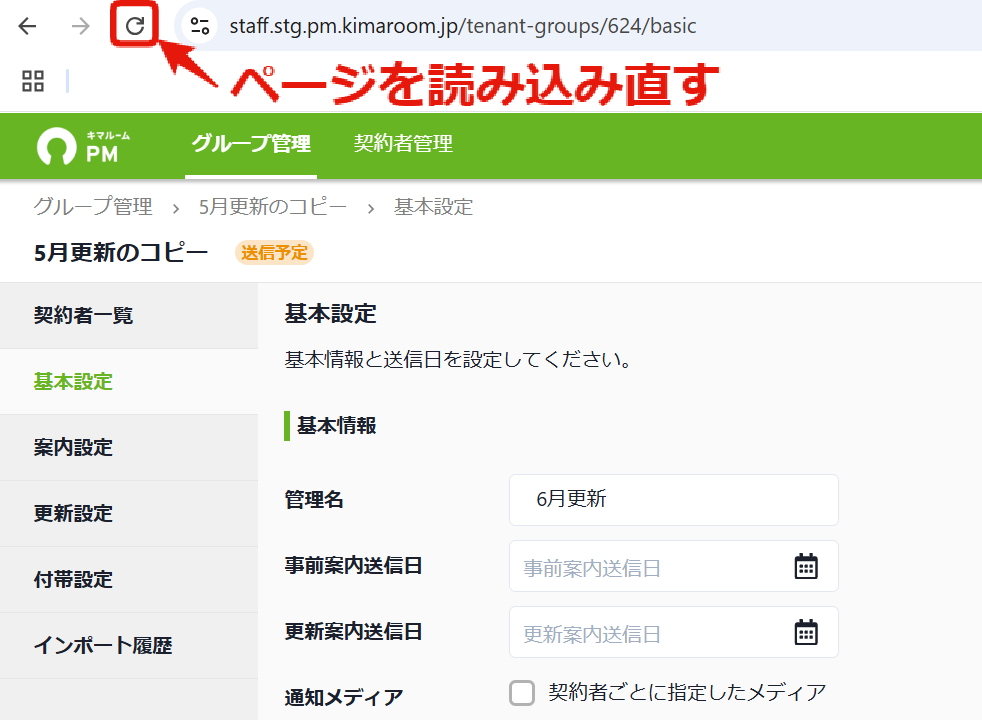Click the 基本情報 section heading
Viewport: 982px width, 720px height.
[336, 426]
